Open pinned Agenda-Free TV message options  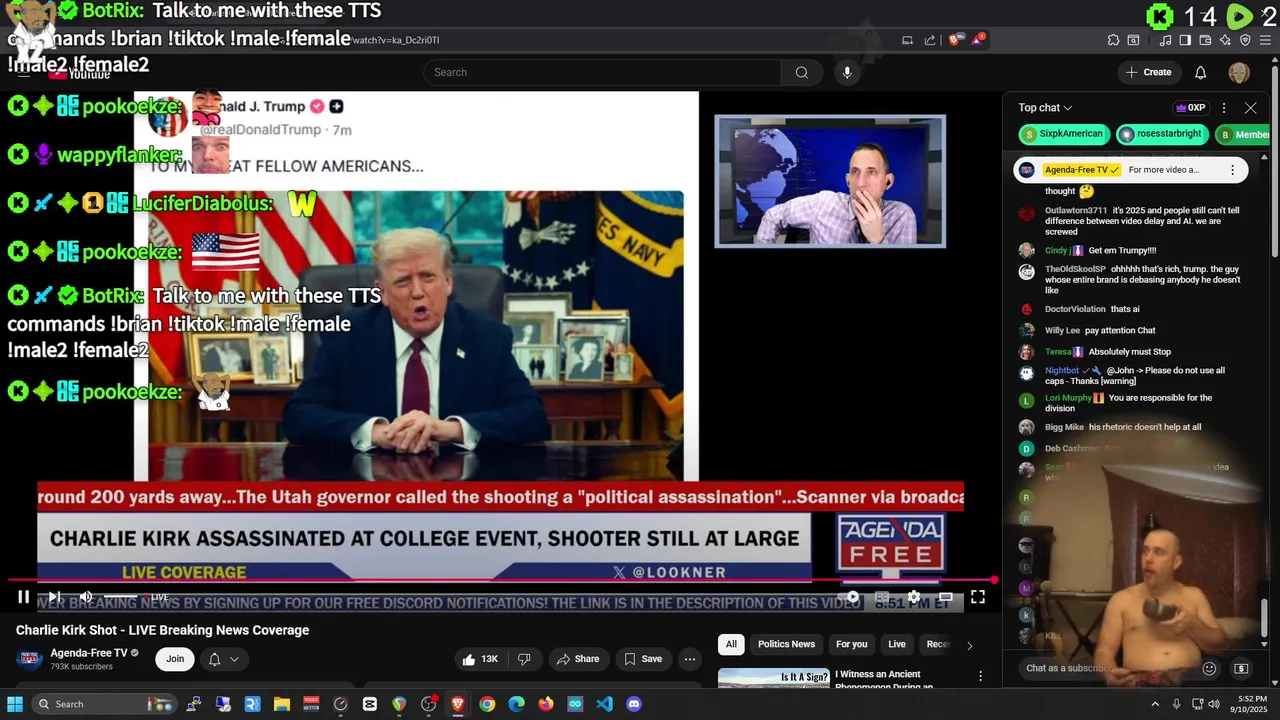tap(1232, 170)
